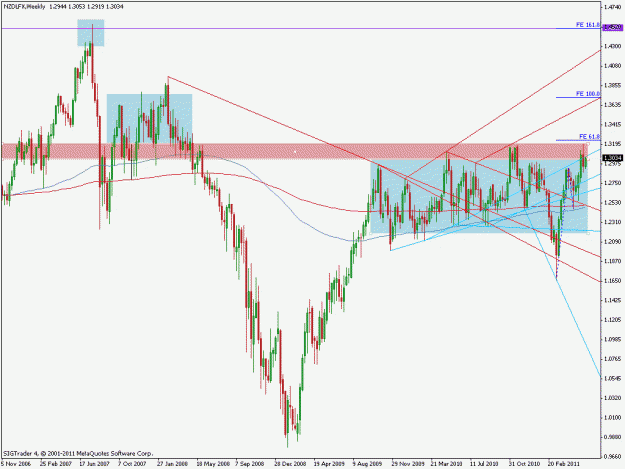Click the 1.0765 price axis label
The image size is (625, 469).
pos(614,359)
